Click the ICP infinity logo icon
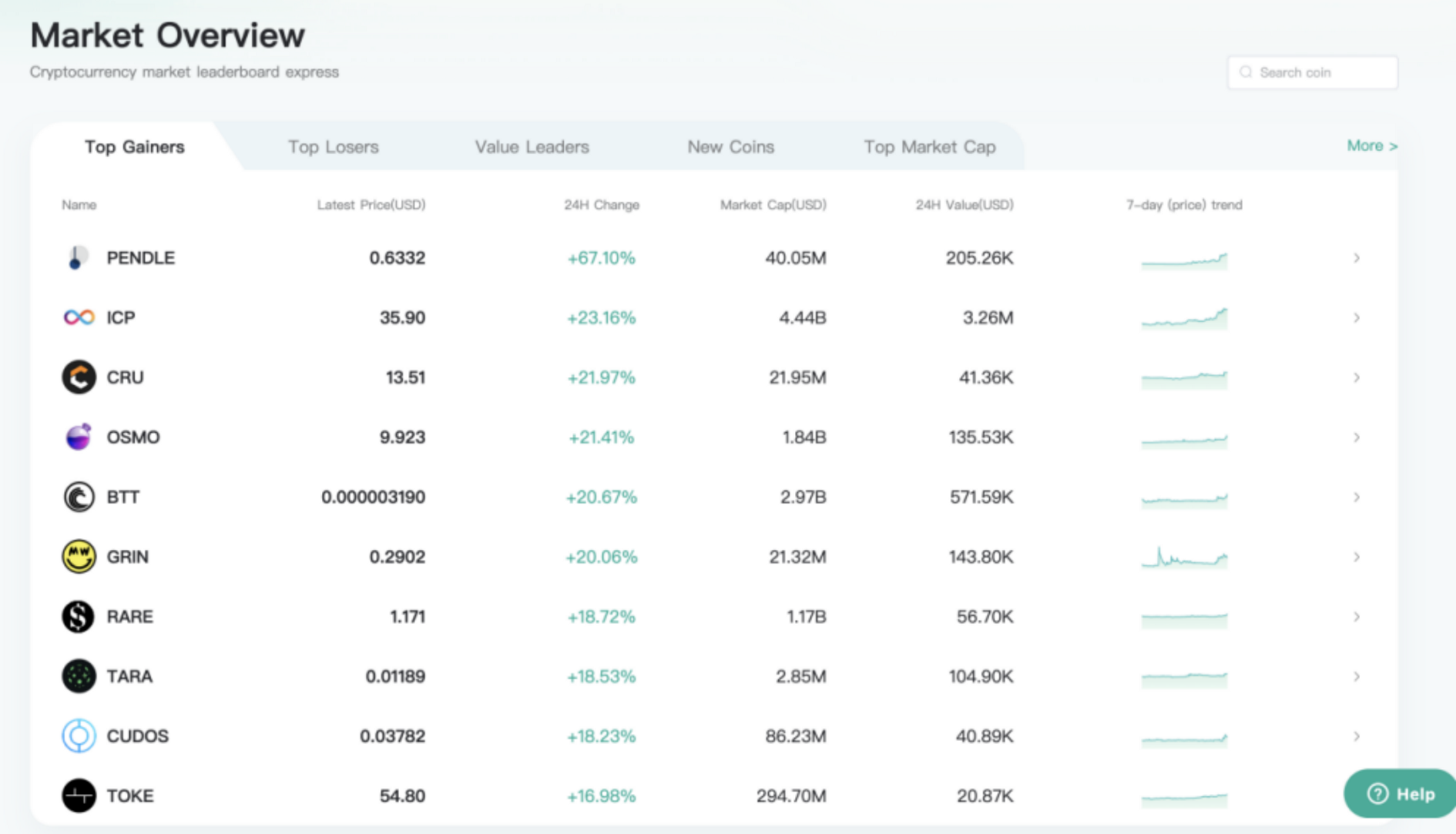 click(79, 317)
